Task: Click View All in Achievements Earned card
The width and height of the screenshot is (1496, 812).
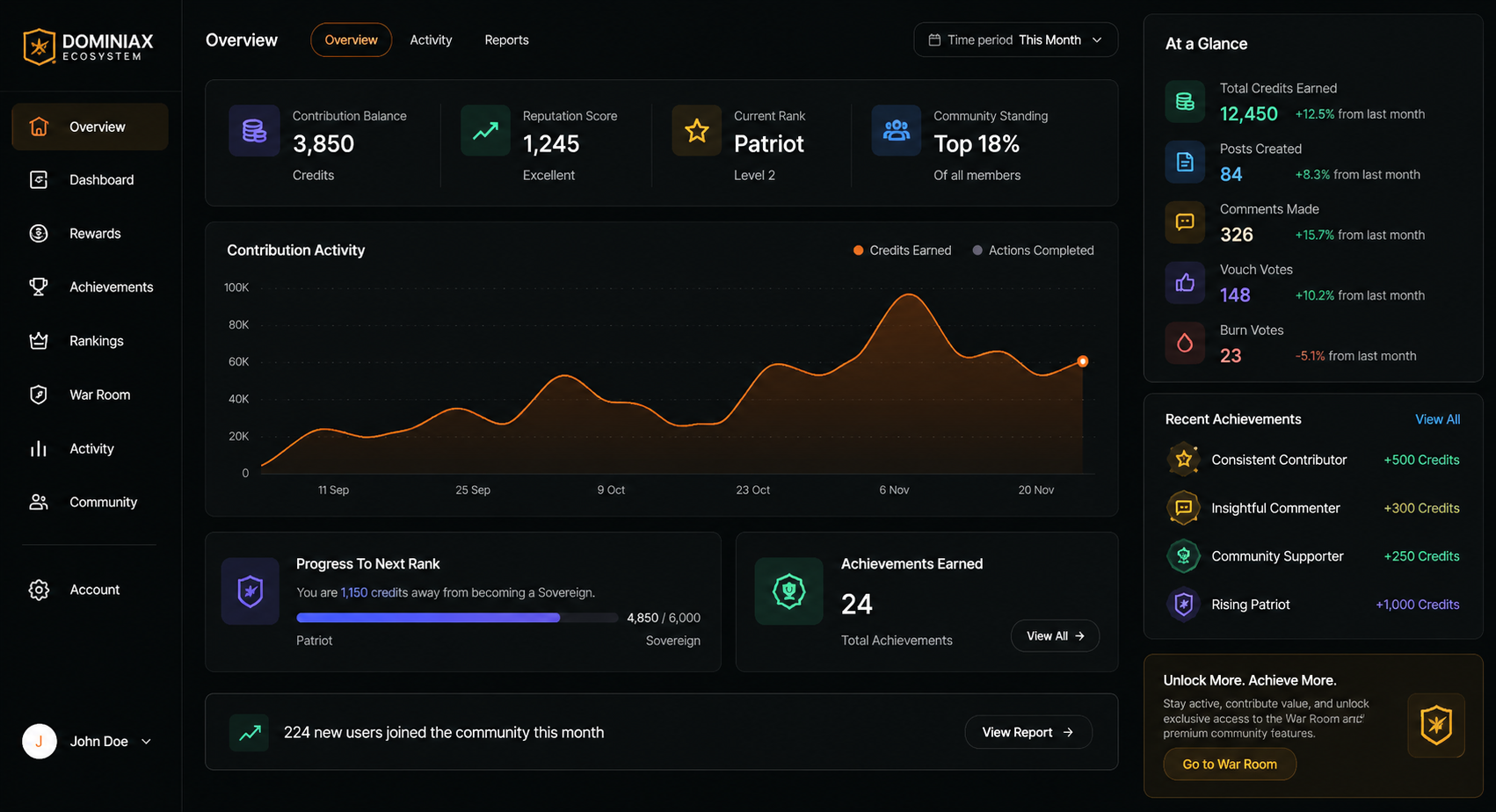Action: 1055,636
